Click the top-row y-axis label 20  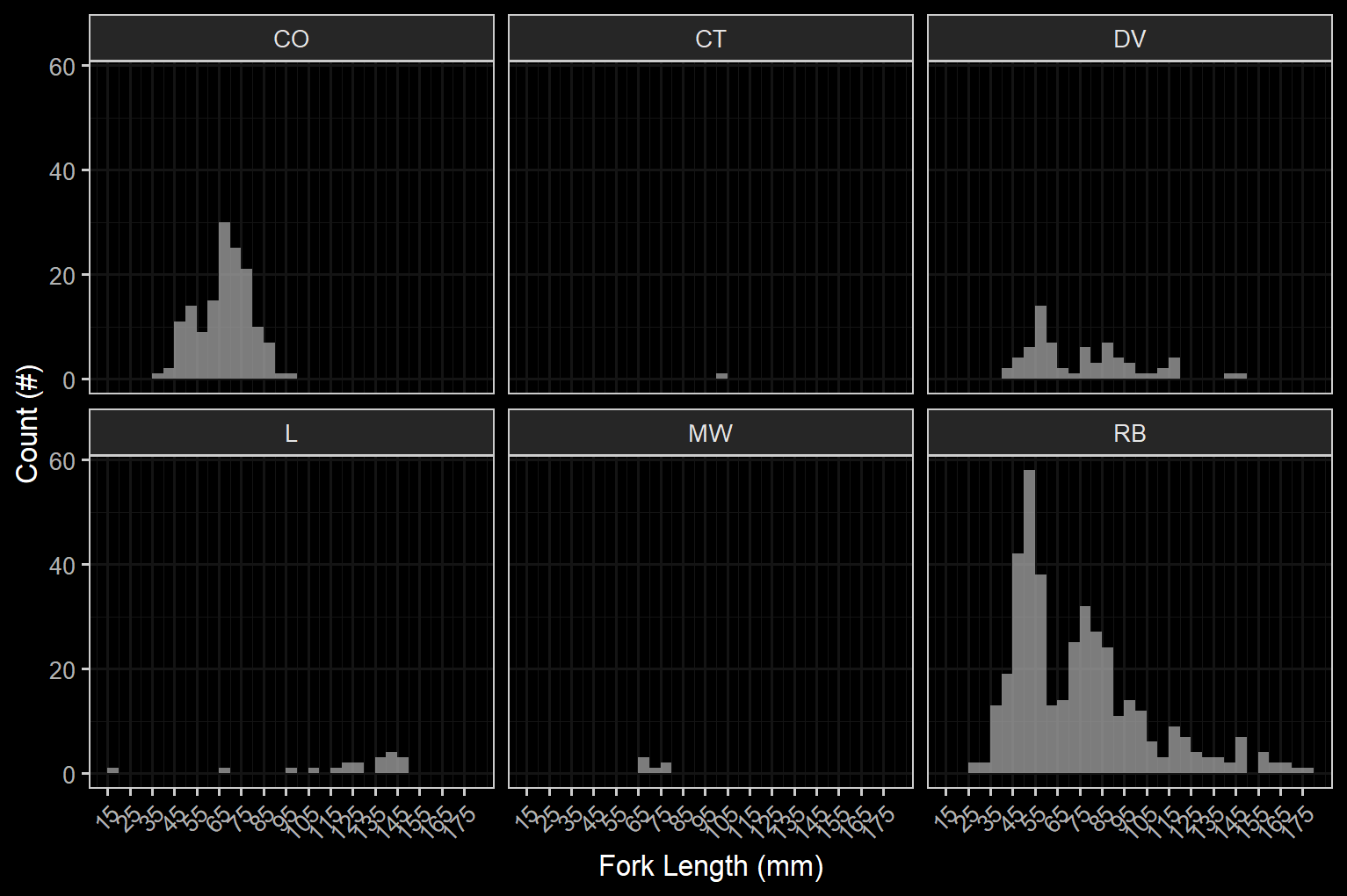62,276
